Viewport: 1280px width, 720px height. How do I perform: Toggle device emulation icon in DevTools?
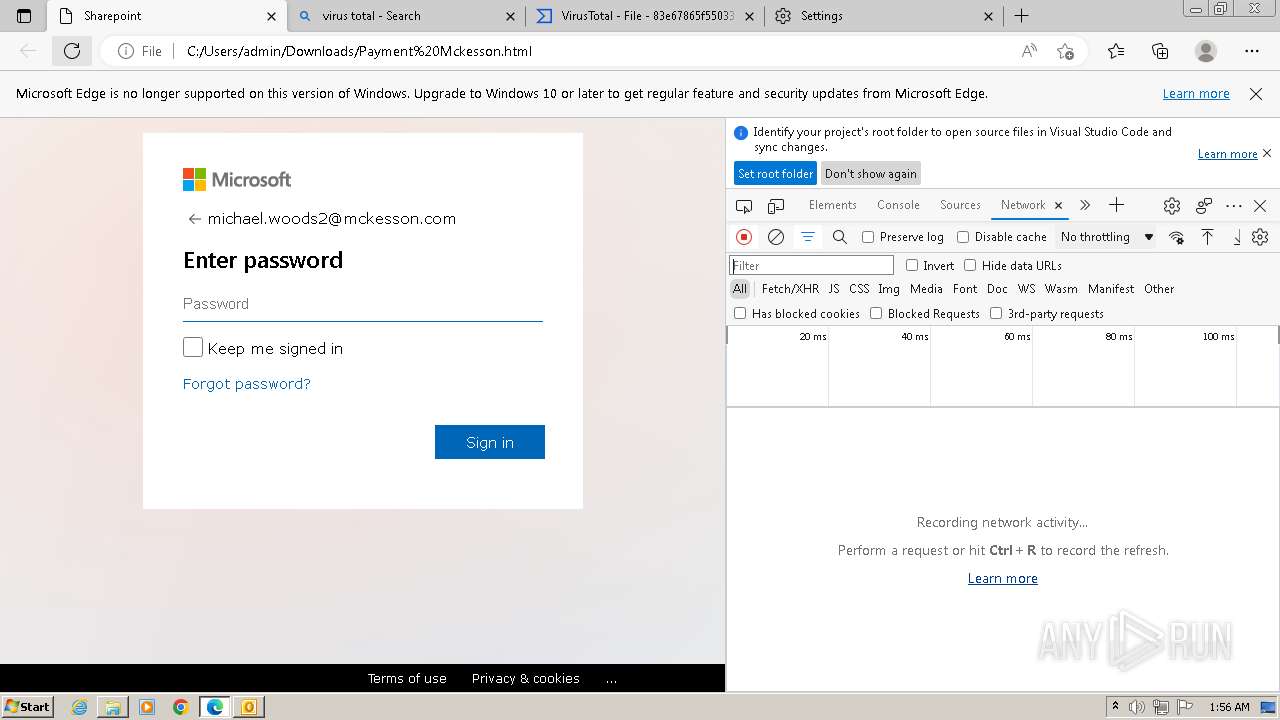tap(776, 206)
